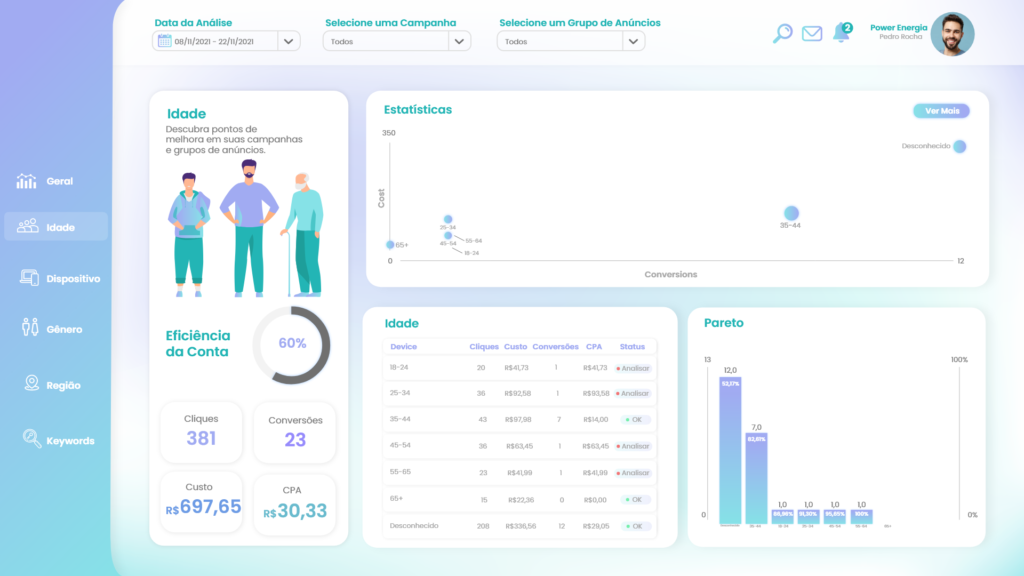Sort by Conversões column header

555,347
